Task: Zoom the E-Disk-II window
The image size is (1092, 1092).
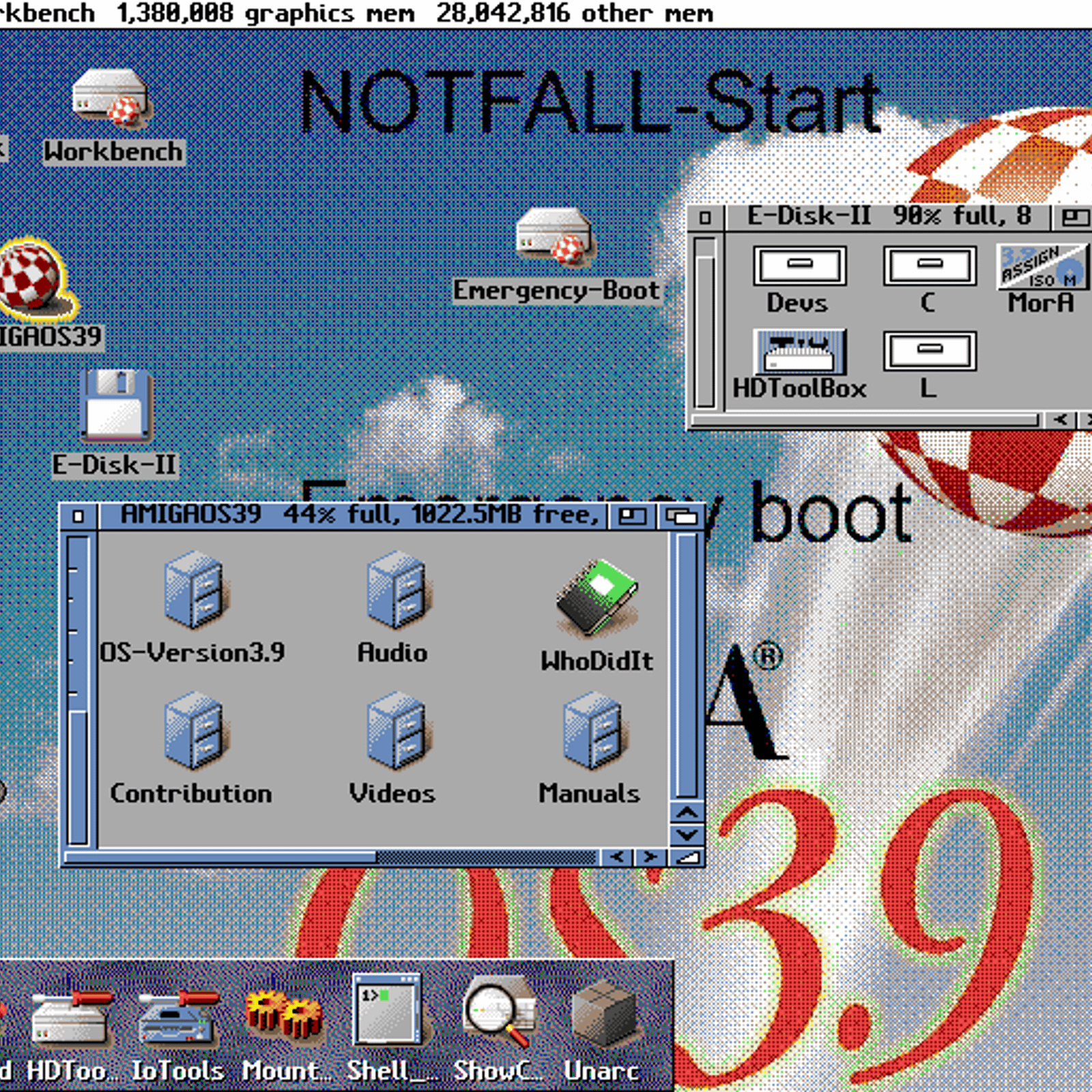Action: tap(1074, 218)
